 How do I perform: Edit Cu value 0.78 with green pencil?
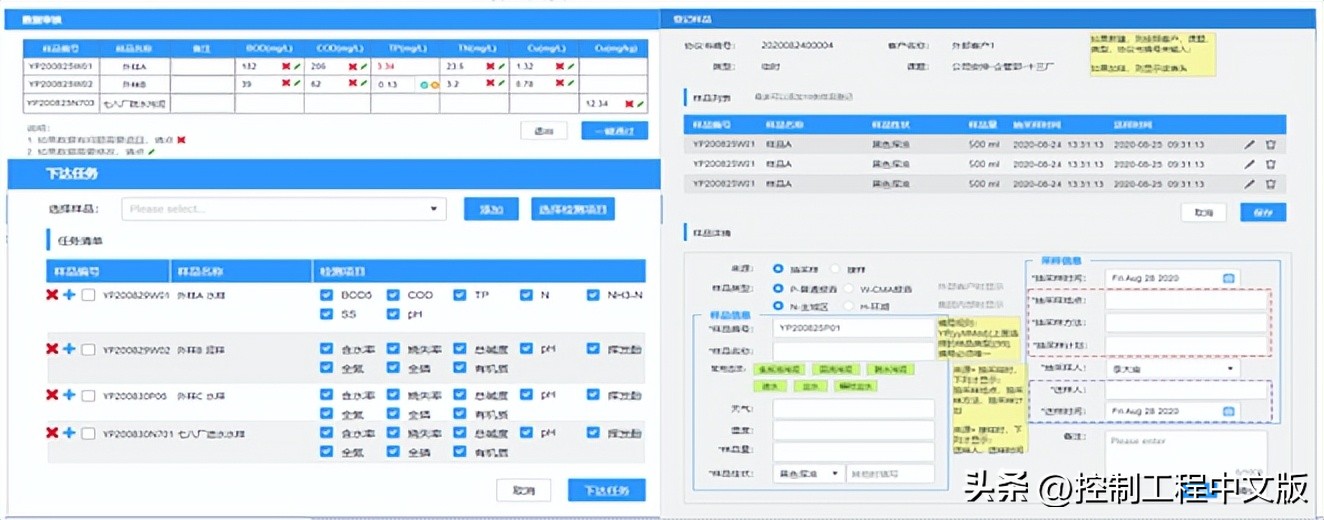tap(569, 84)
